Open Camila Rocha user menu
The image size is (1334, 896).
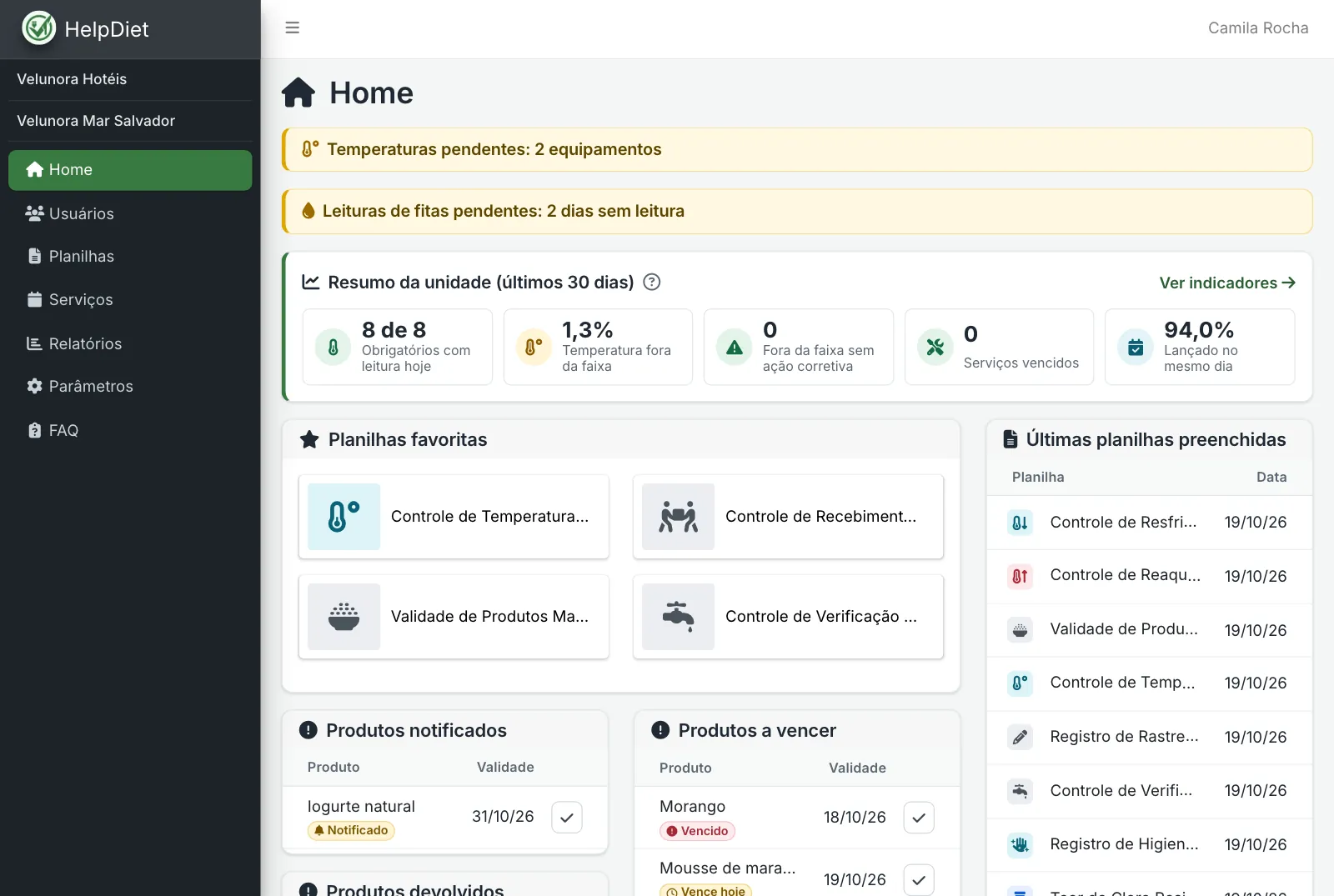coord(1258,28)
